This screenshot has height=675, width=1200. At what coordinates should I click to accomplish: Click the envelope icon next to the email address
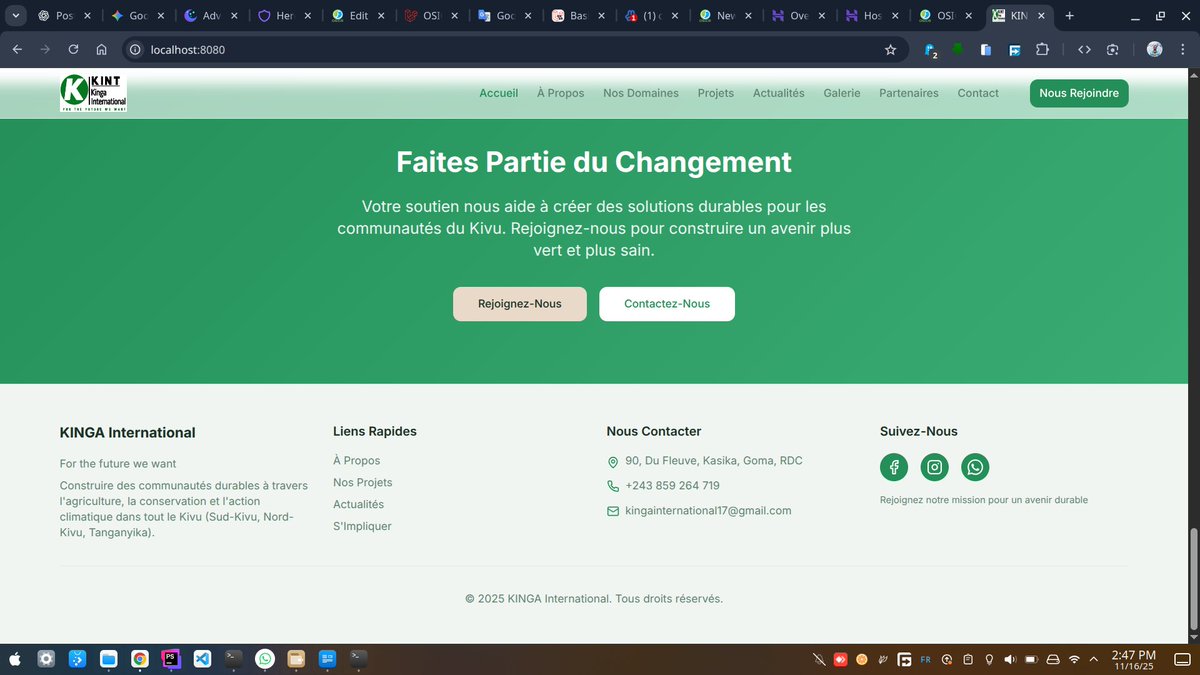click(612, 511)
